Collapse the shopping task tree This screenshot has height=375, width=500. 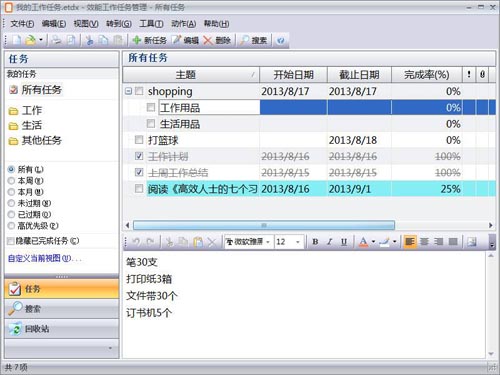pos(128,91)
